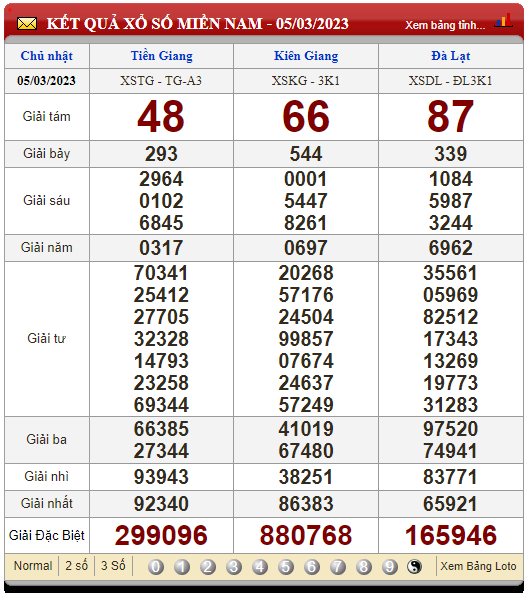Select Giải tư number 31283

point(451,405)
